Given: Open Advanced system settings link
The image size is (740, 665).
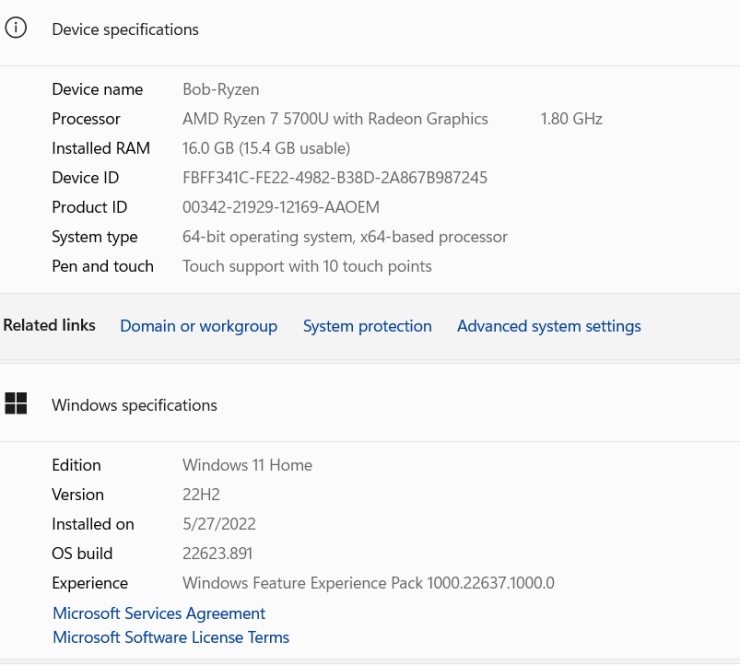Looking at the screenshot, I should point(549,326).
